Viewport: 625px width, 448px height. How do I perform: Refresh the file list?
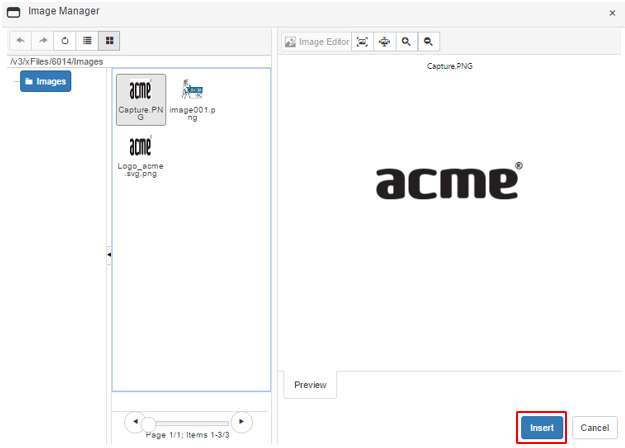[65, 41]
